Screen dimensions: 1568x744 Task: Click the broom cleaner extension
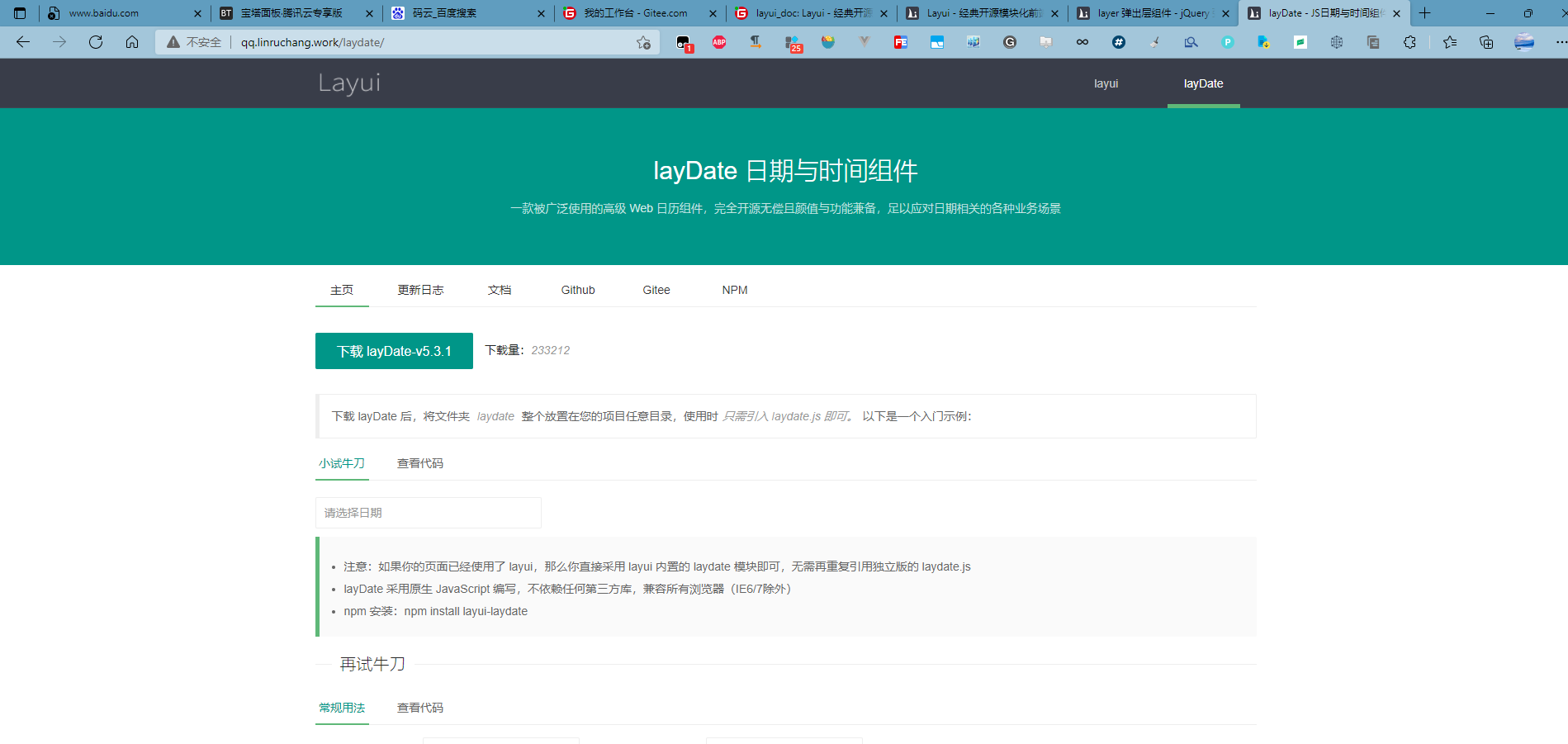coord(1155,42)
